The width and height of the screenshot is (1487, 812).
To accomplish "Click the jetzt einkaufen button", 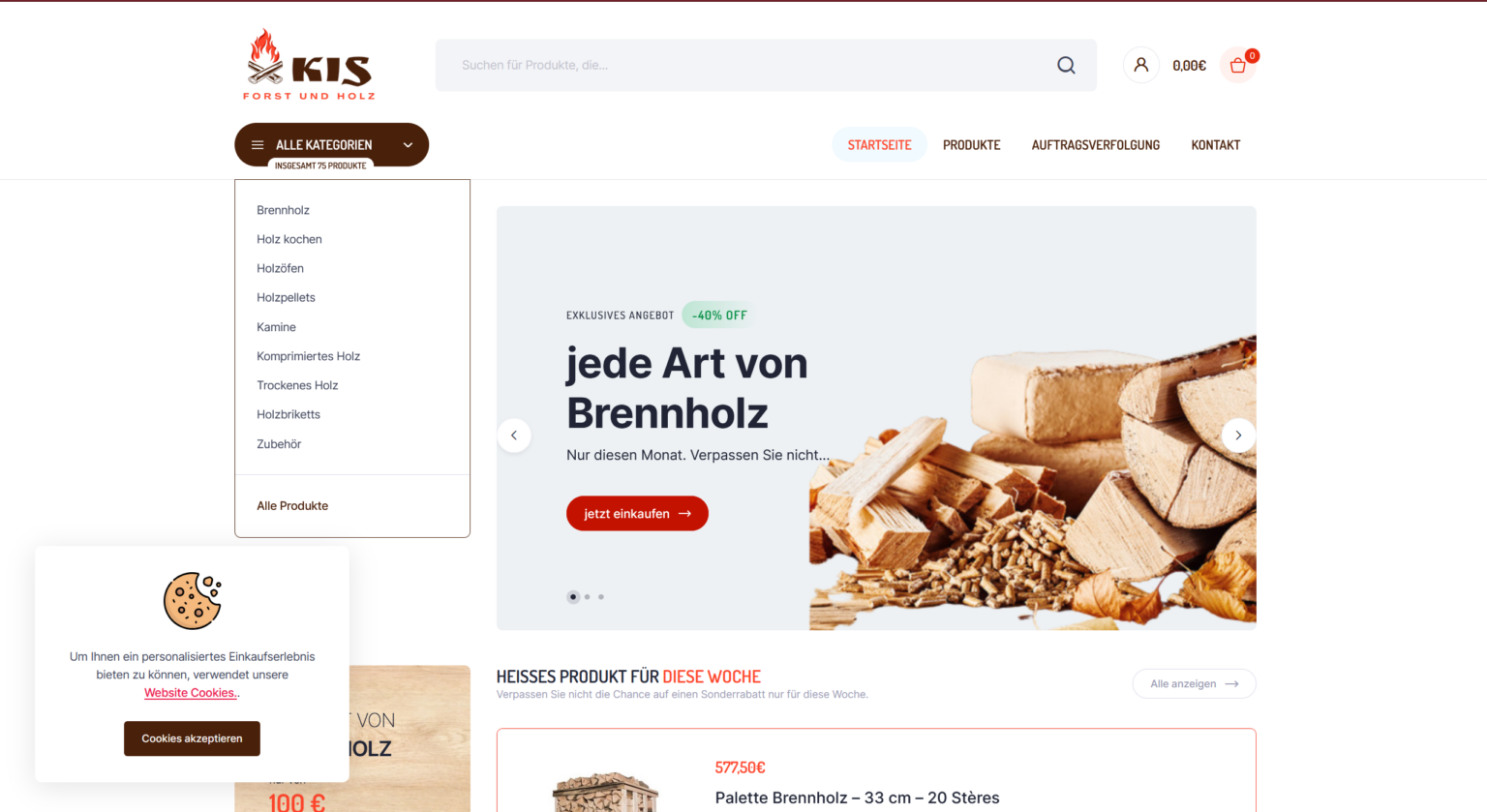I will coord(637,514).
